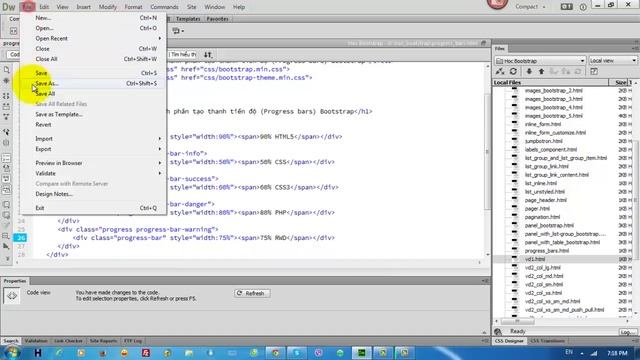Switch to the Site Reports tab
Image resolution: width=640 pixels, height=360 pixels.
(103, 341)
